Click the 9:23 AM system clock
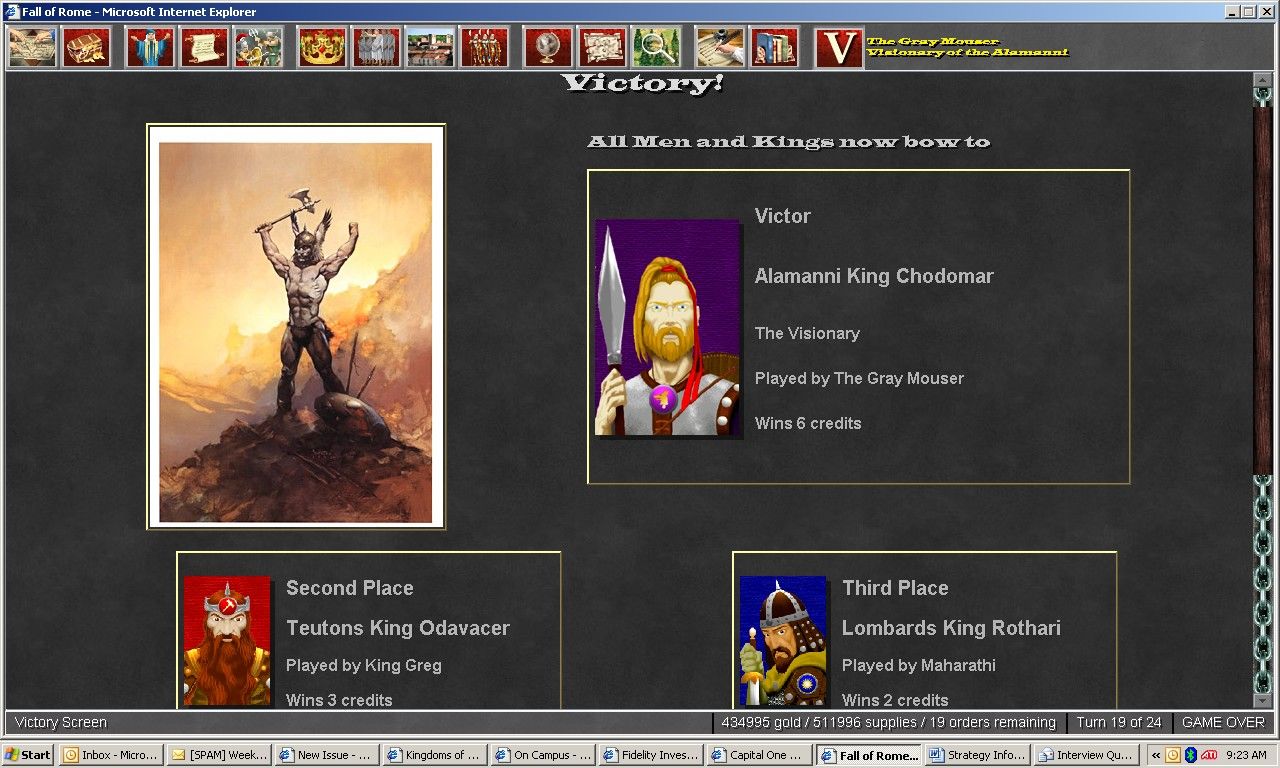The height and width of the screenshot is (768, 1280). click(1245, 755)
